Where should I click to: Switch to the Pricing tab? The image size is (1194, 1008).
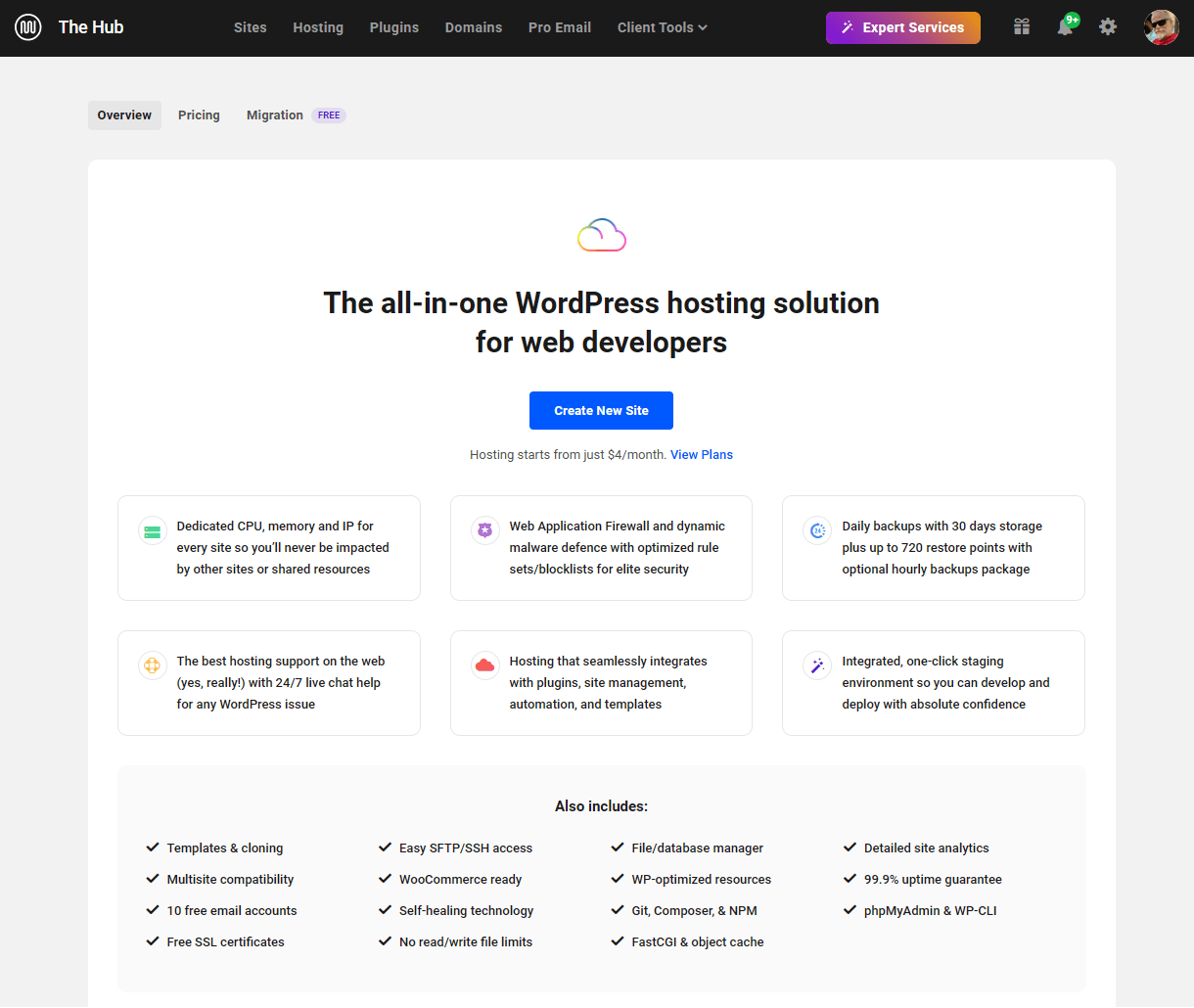pos(199,115)
